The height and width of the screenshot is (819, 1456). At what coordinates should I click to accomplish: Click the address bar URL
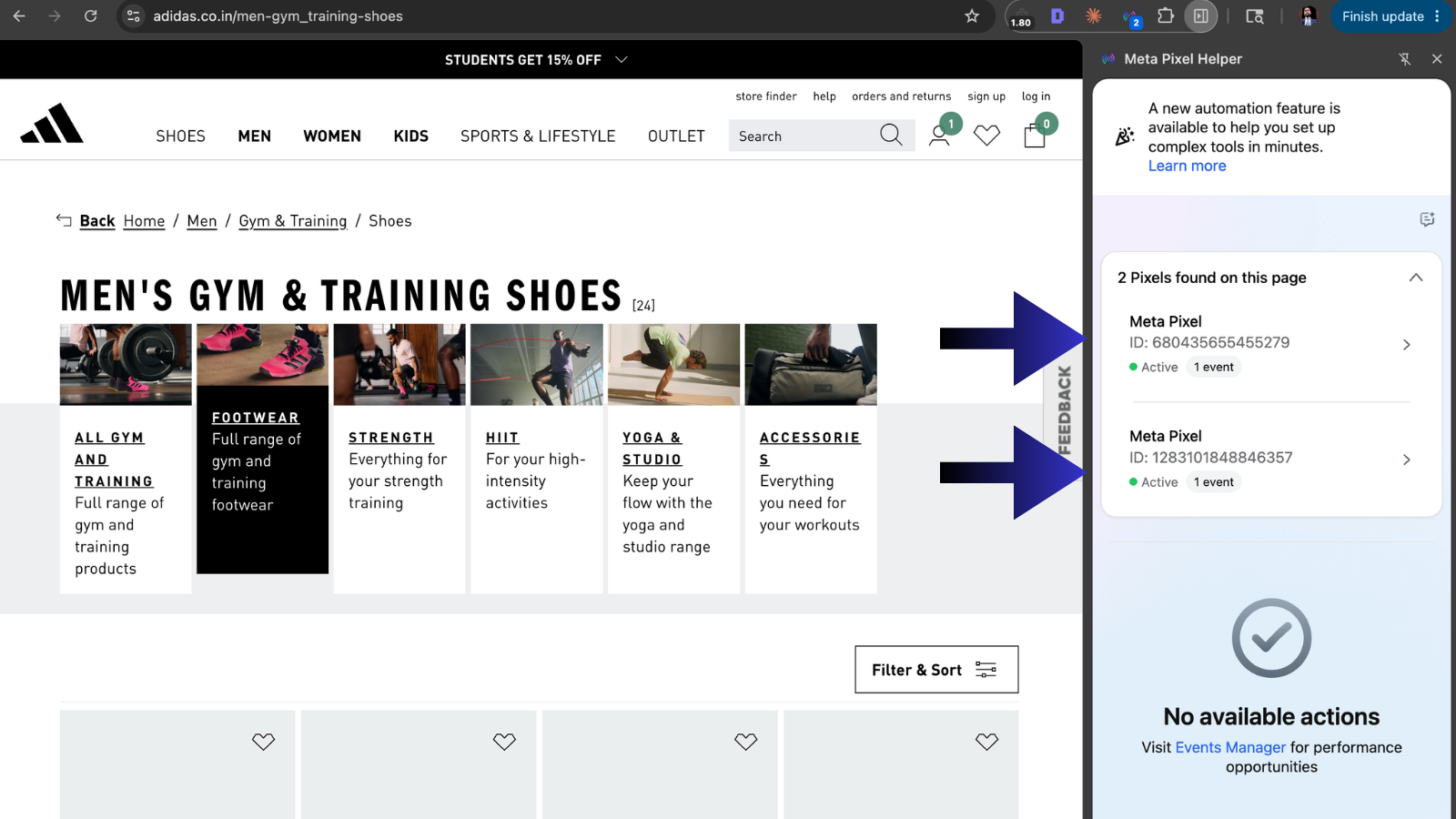(278, 16)
